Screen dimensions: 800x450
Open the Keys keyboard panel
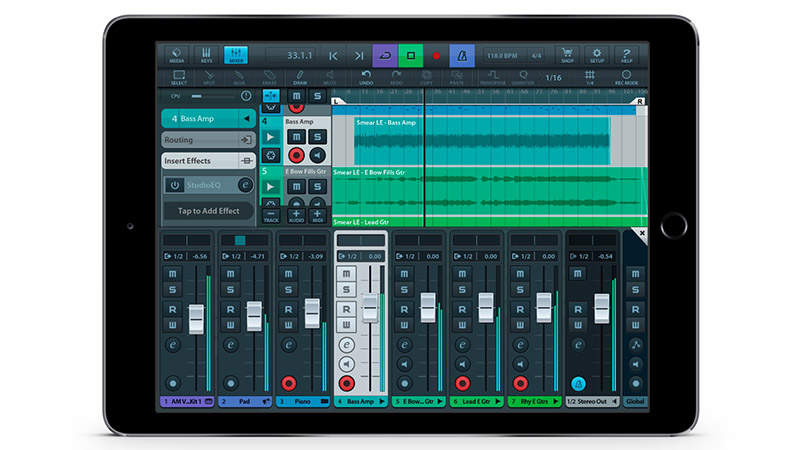(207, 55)
